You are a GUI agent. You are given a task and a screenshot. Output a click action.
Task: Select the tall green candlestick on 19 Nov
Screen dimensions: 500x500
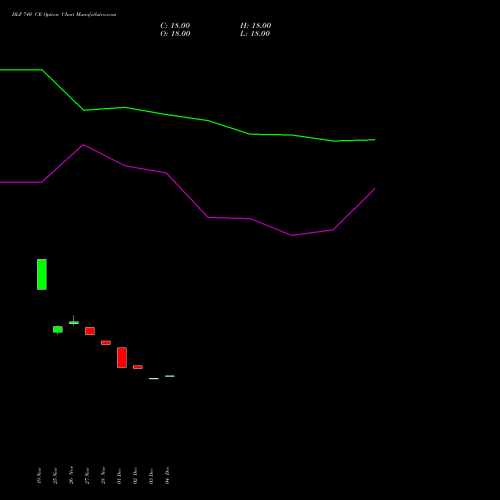pos(42,274)
